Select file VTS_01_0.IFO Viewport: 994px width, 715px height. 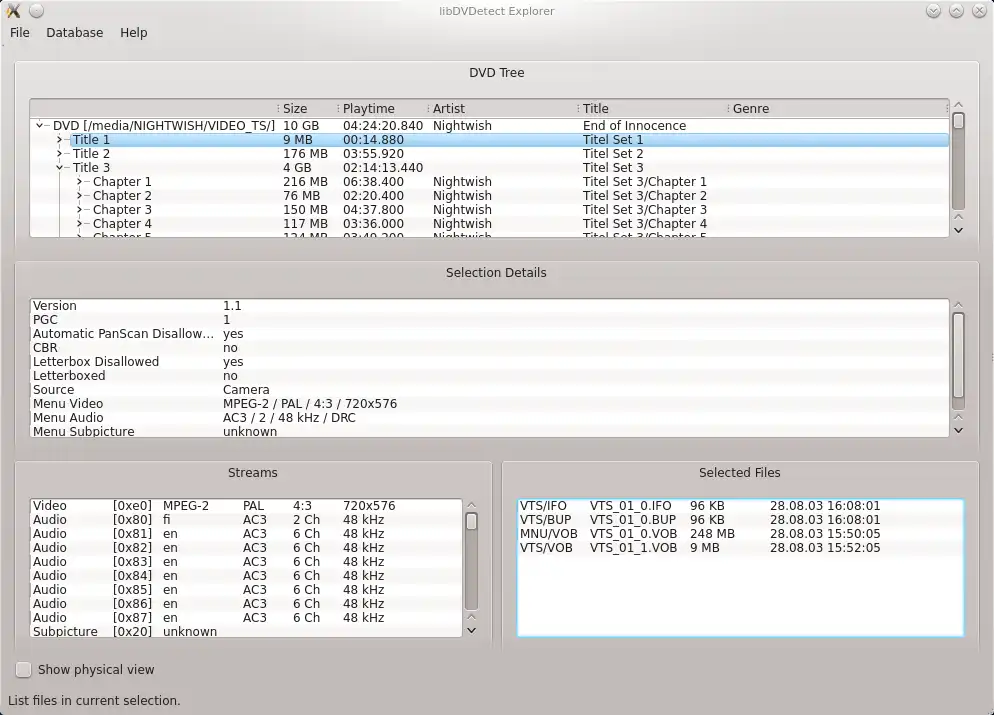740,505
